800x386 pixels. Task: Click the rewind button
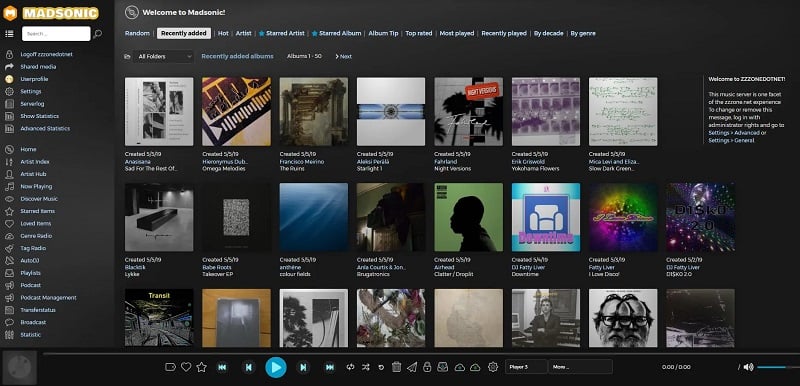click(x=222, y=367)
